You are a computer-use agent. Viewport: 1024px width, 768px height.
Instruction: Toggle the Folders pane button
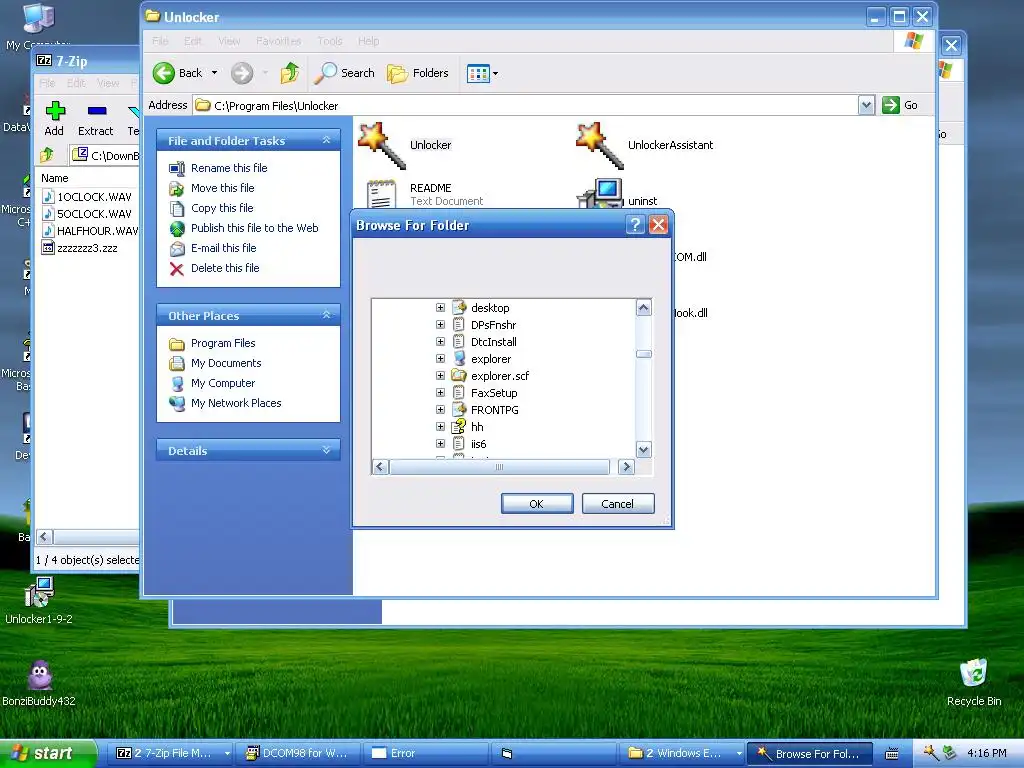coord(418,73)
